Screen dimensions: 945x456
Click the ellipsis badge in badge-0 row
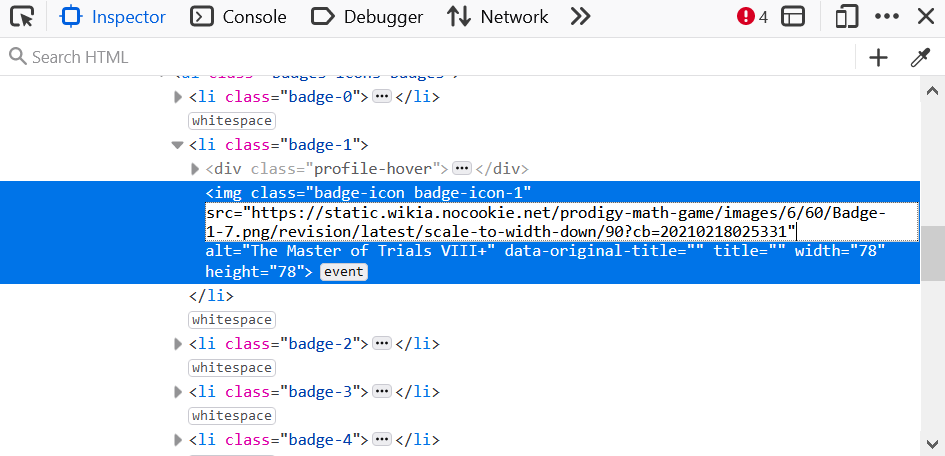coord(382,96)
